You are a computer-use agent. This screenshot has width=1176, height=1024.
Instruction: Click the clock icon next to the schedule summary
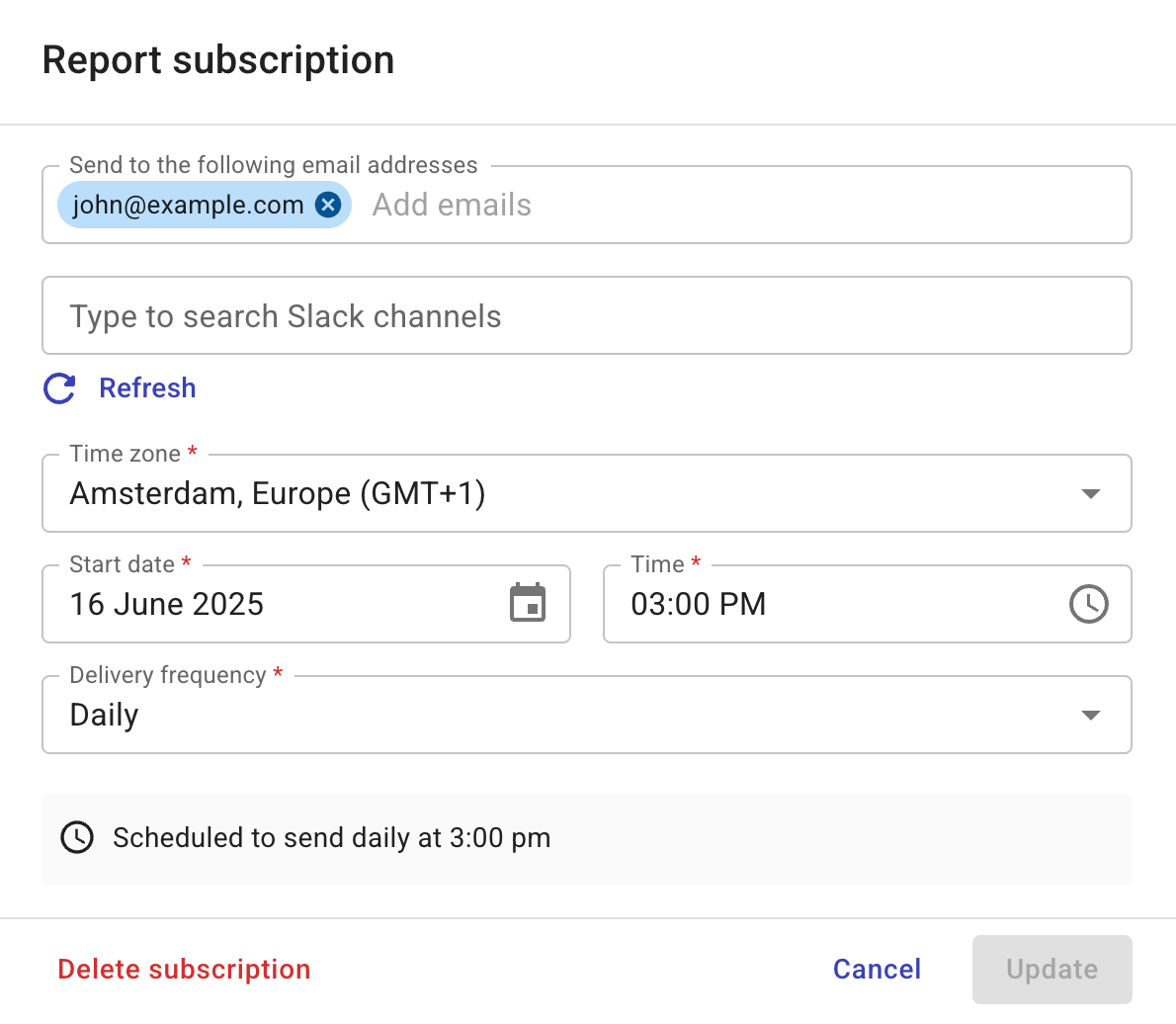tap(77, 837)
